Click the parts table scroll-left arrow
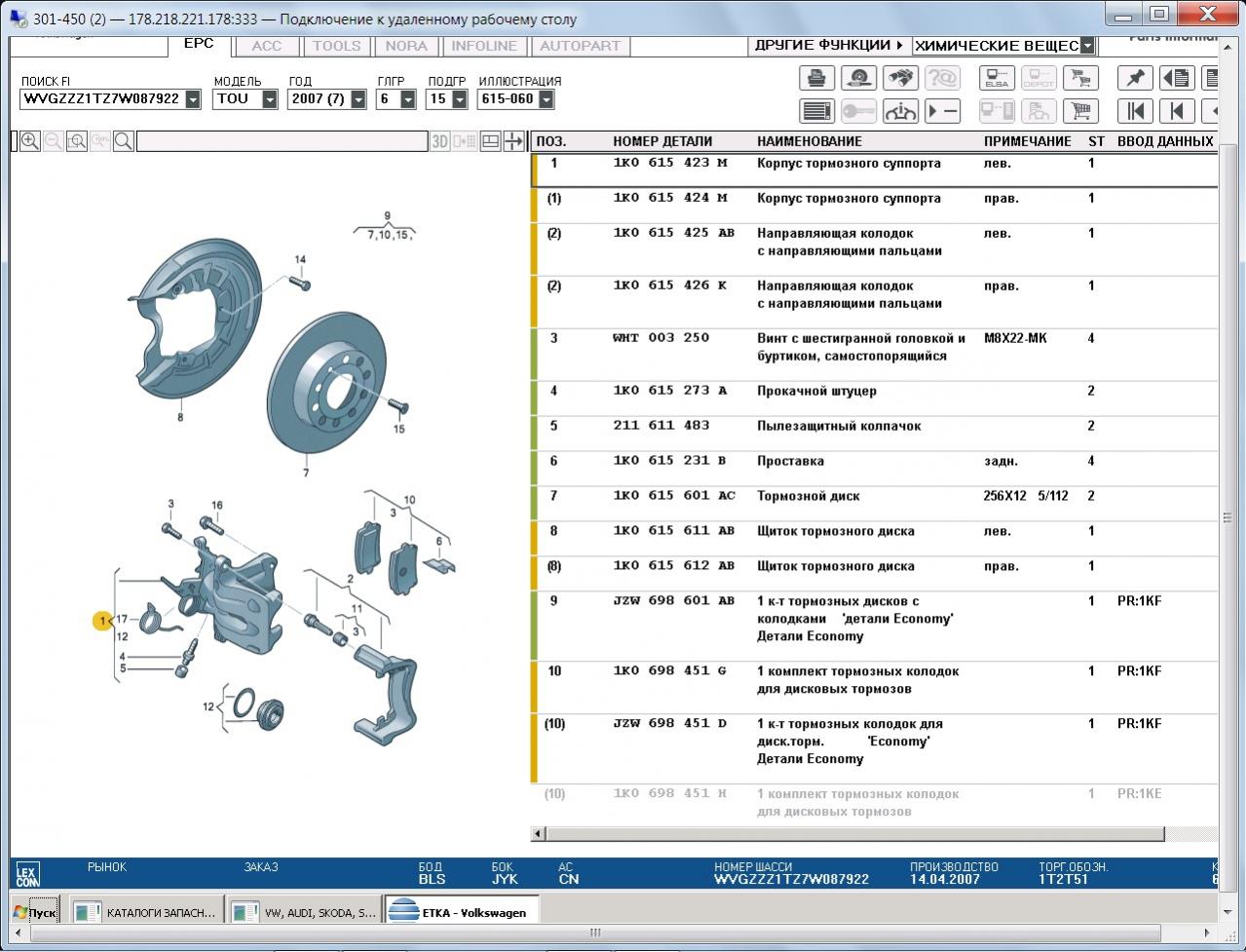The image size is (1246, 952). point(538,834)
